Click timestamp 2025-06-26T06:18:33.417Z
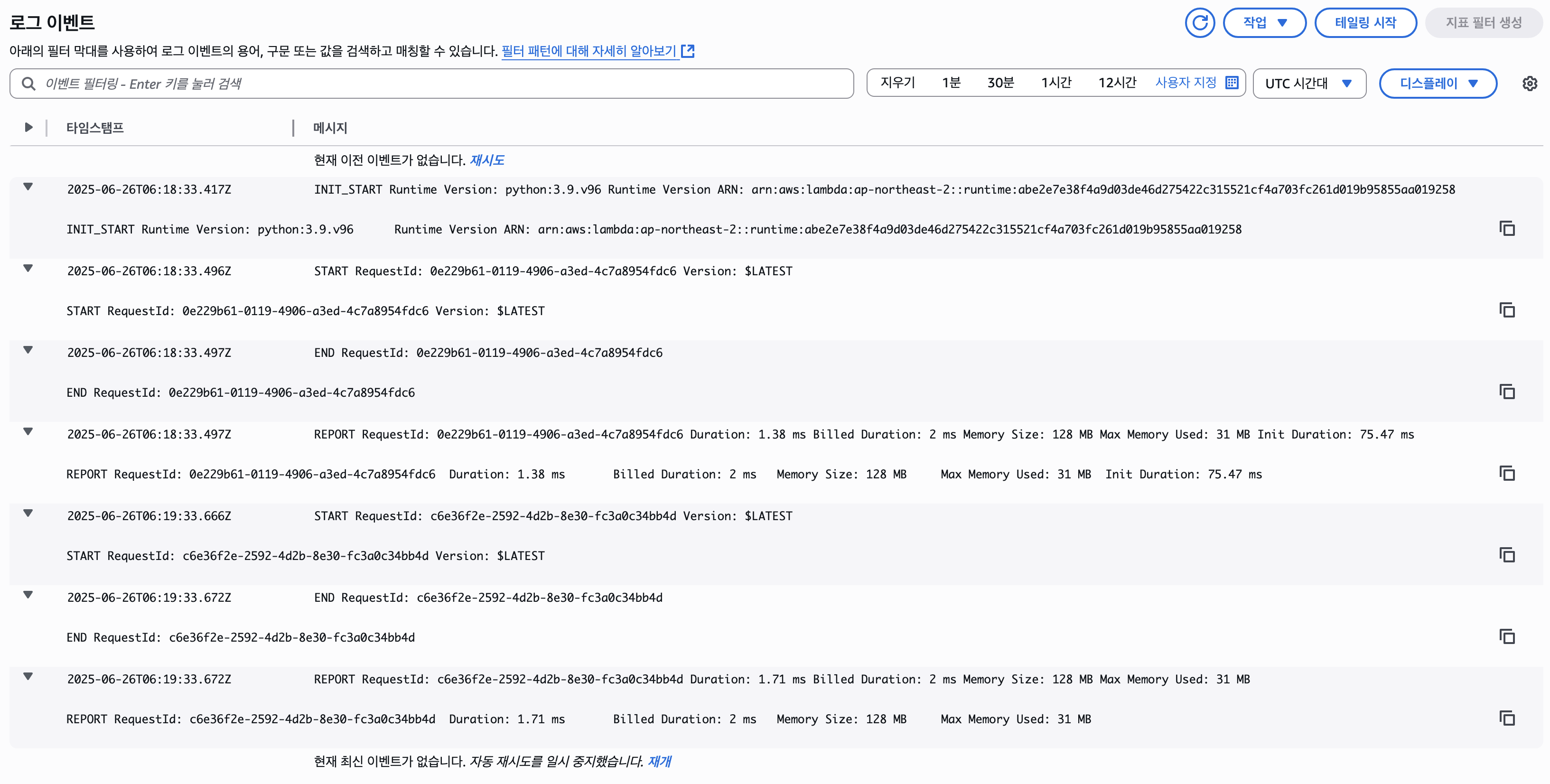Viewport: 1550px width, 784px height. (x=149, y=189)
